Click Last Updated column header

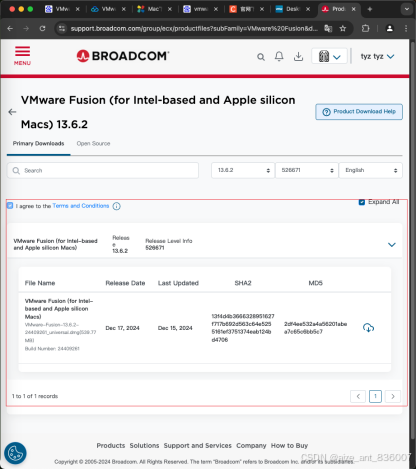point(178,283)
